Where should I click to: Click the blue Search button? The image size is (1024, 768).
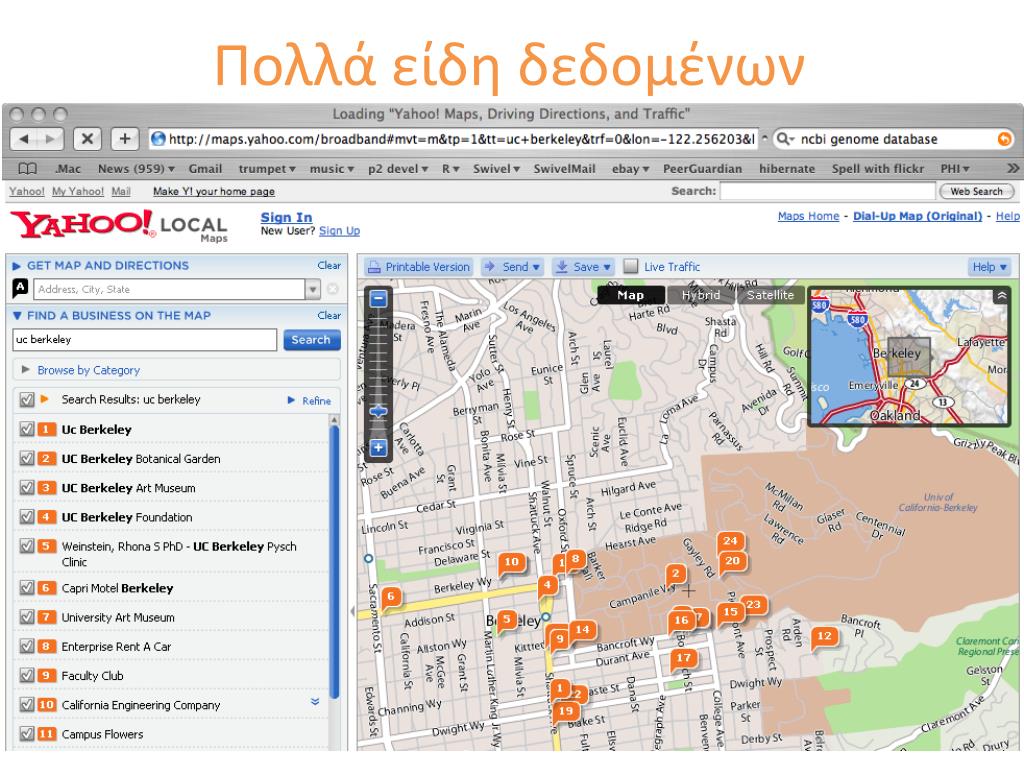(312, 340)
